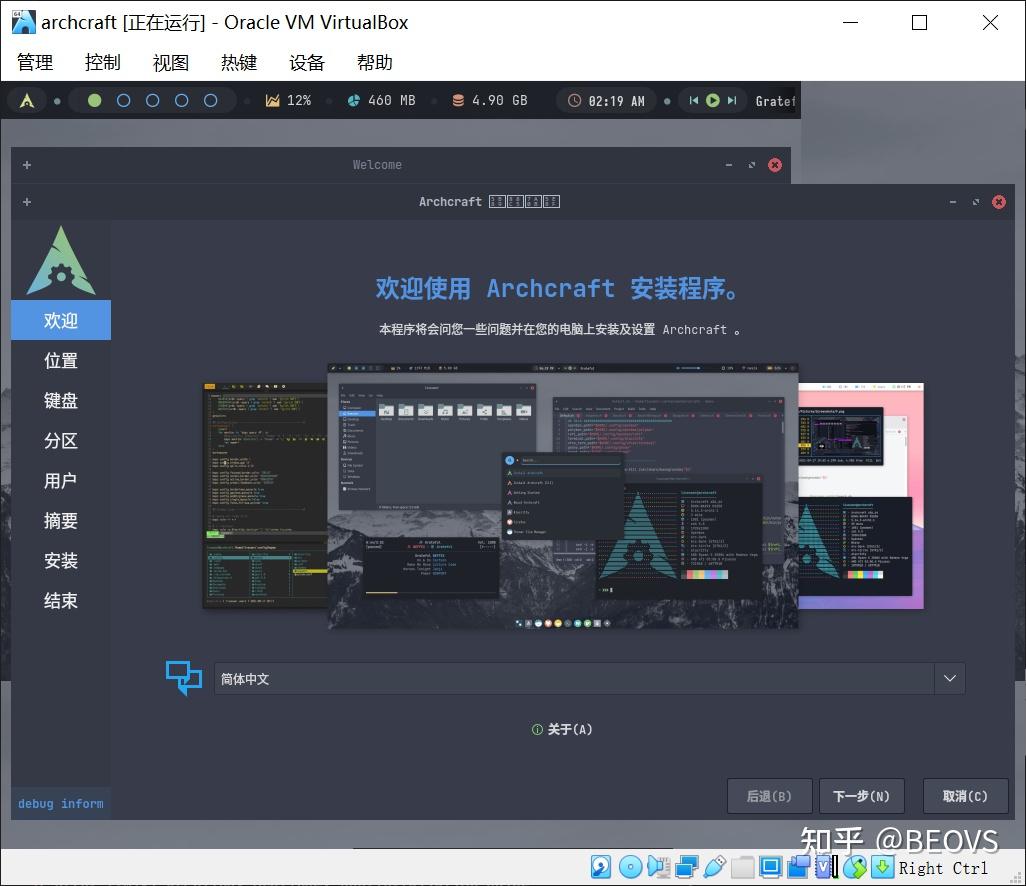This screenshot has height=886, width=1026.
Task: Click the debug inform link at bottom left
Action: [x=60, y=803]
